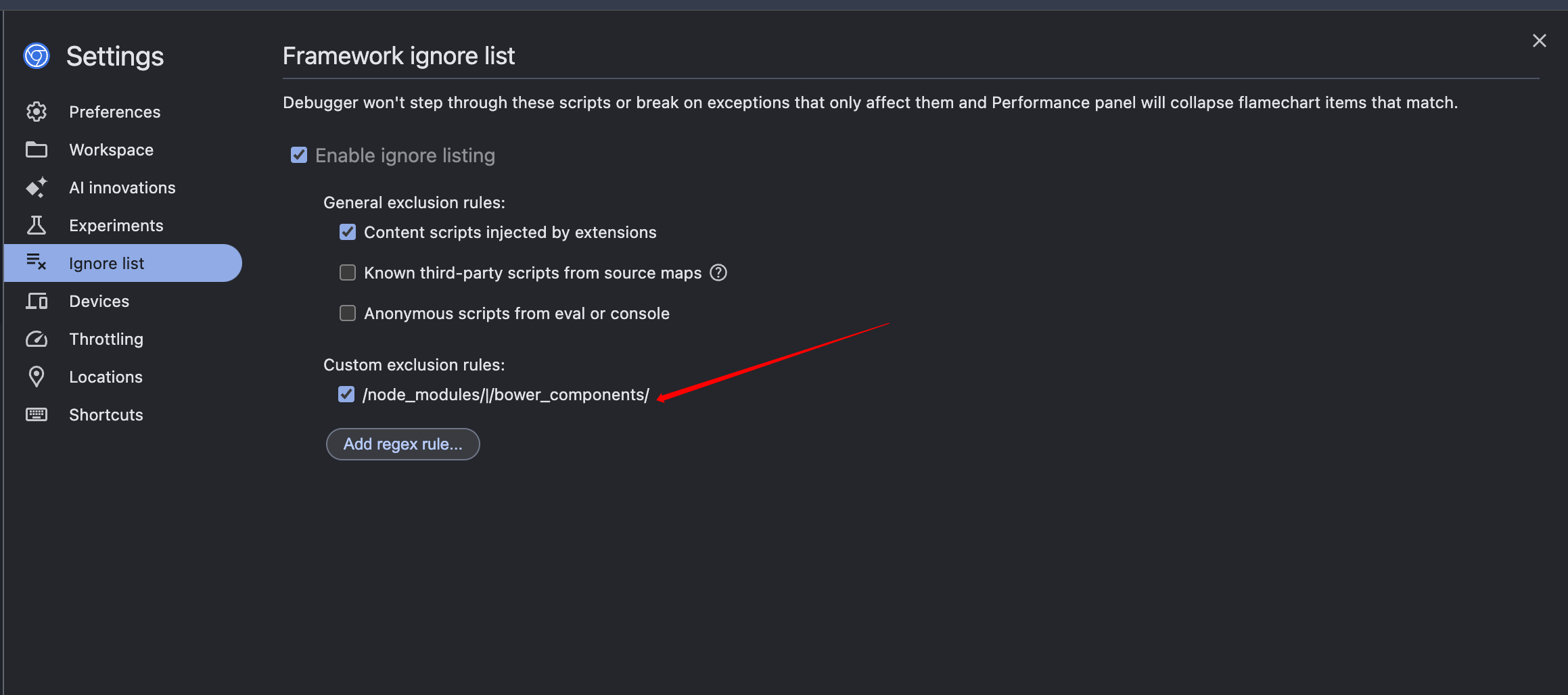Click the Locations pin icon

tap(37, 377)
